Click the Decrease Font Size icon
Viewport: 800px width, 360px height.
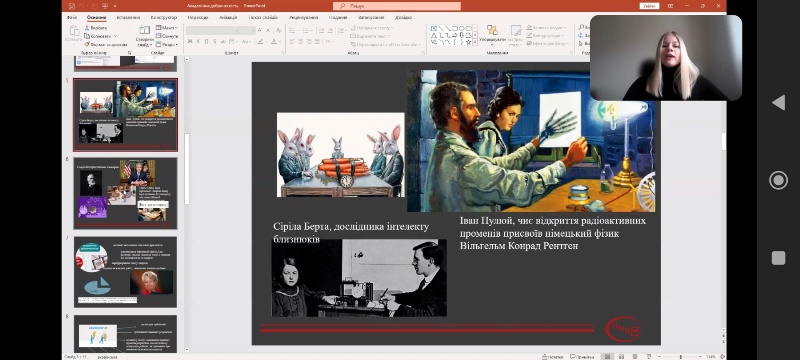point(268,30)
